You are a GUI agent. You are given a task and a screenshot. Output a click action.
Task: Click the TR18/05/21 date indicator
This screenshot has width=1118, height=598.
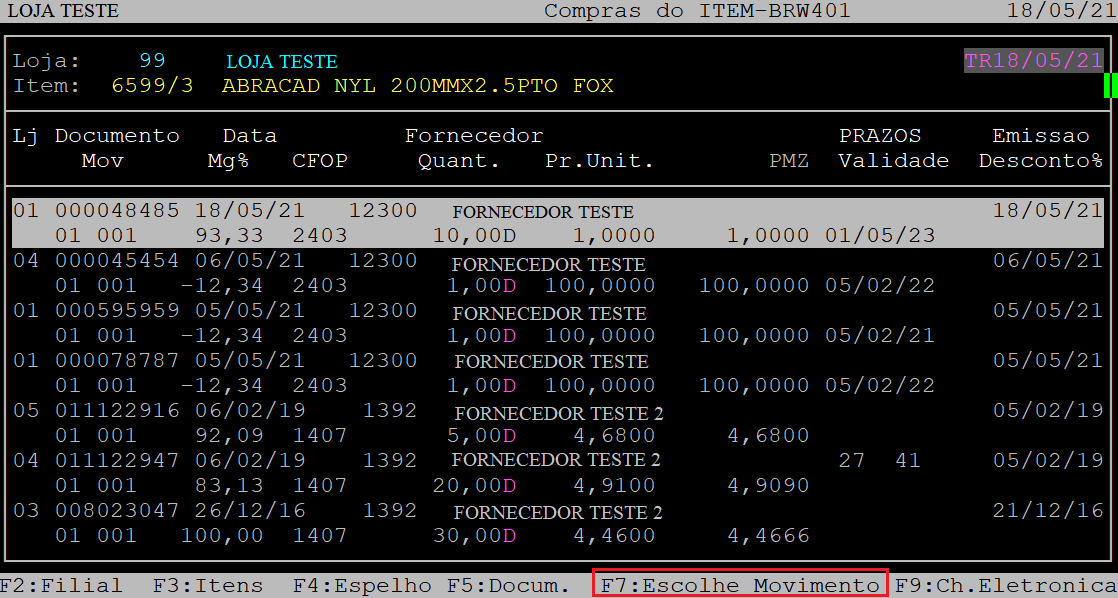[x=1033, y=61]
